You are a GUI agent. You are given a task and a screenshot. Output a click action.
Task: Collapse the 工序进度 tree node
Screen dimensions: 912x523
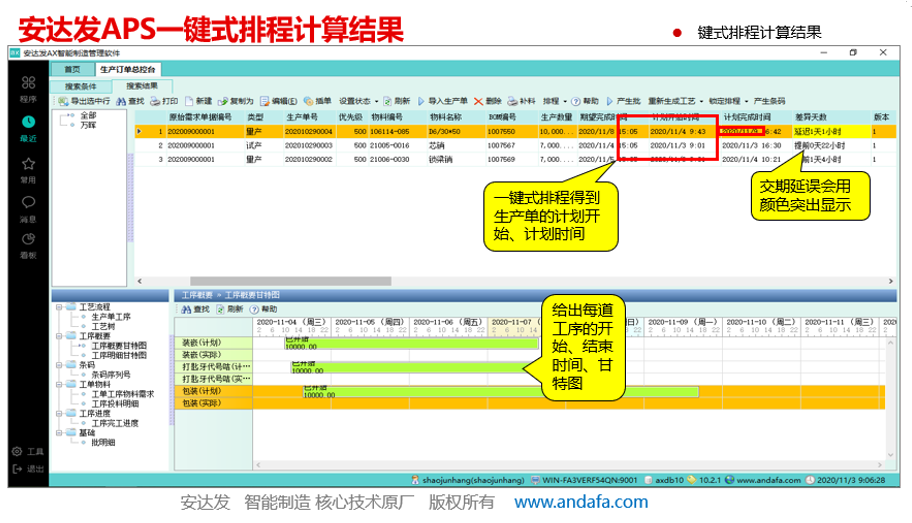tap(59, 414)
